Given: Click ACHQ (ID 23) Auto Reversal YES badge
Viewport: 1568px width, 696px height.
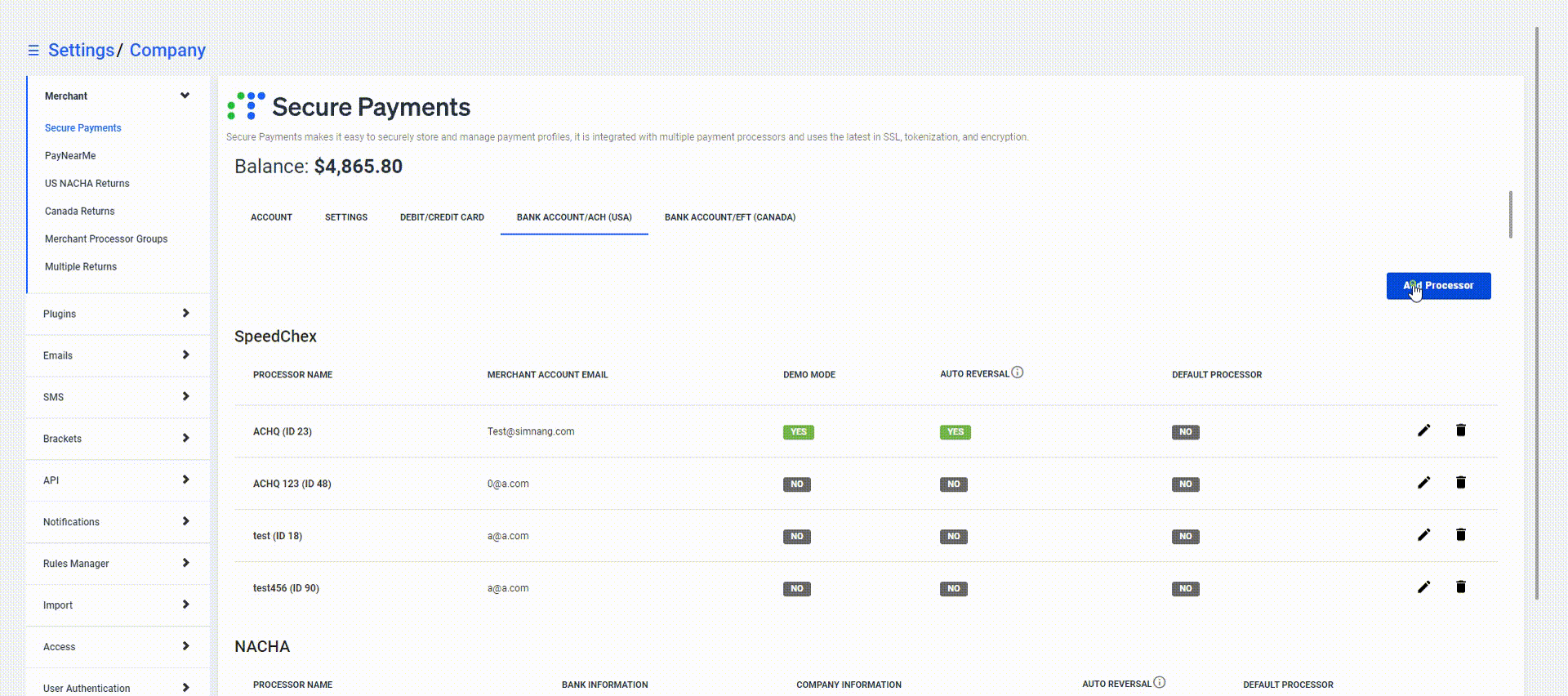Looking at the screenshot, I should (x=955, y=432).
